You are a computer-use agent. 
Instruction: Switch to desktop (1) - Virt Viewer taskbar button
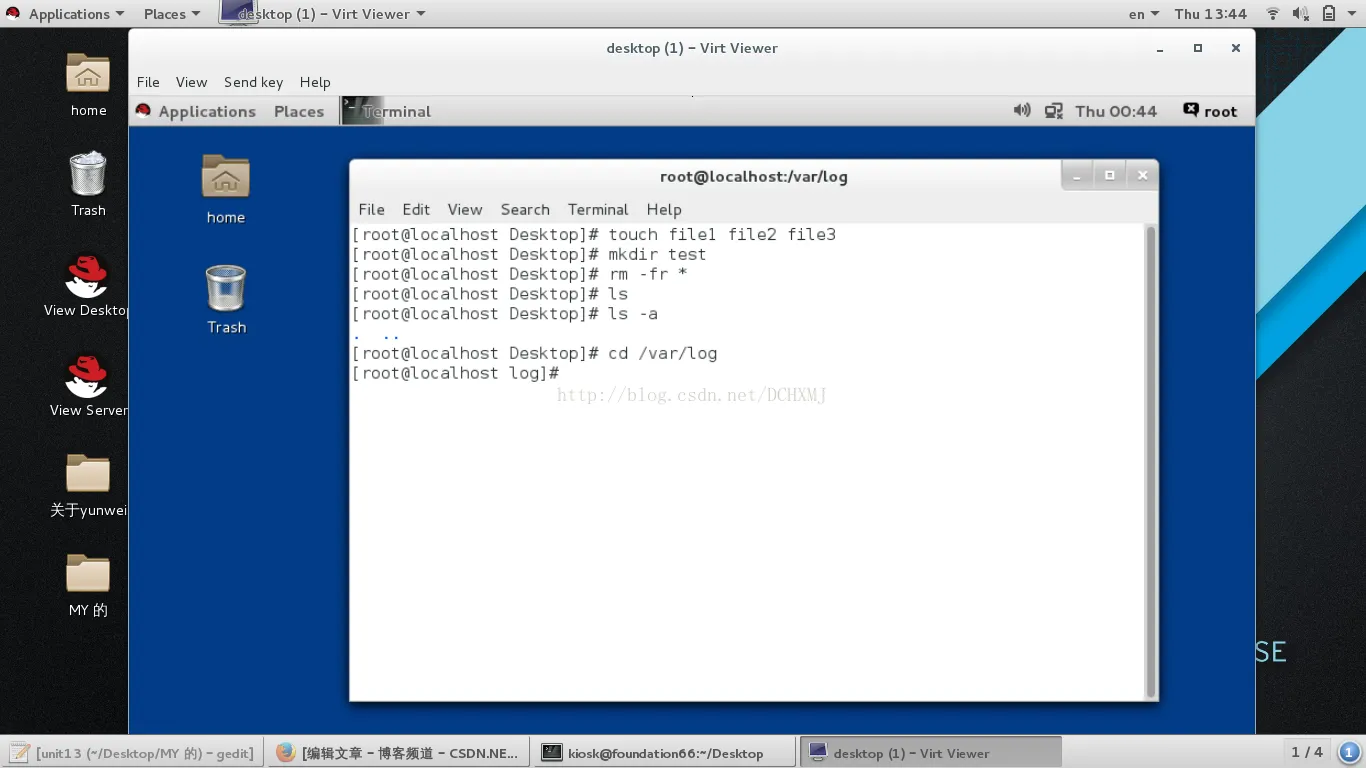(931, 753)
